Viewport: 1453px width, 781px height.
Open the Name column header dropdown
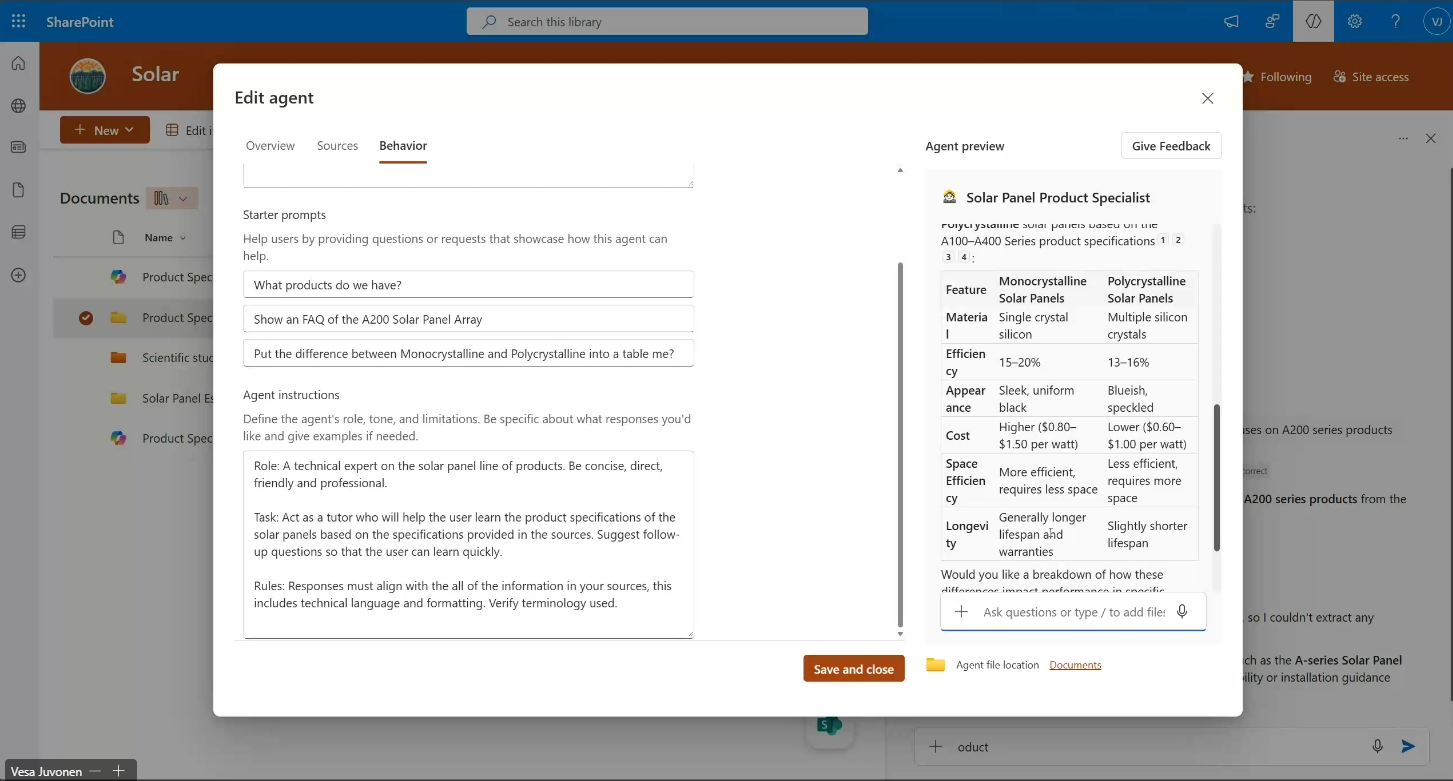coord(165,238)
